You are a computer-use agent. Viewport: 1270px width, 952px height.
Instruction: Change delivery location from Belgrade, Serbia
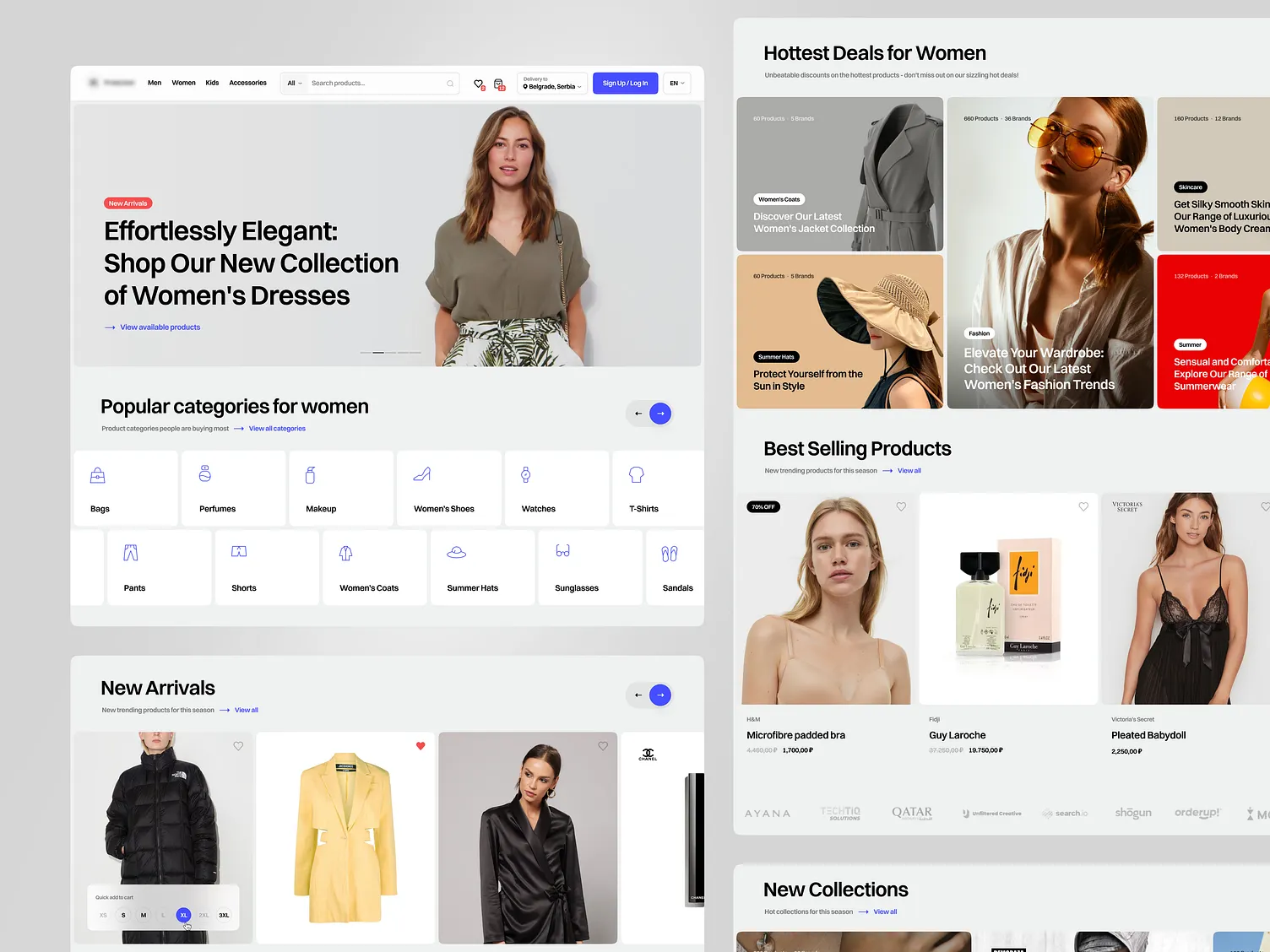(x=551, y=83)
